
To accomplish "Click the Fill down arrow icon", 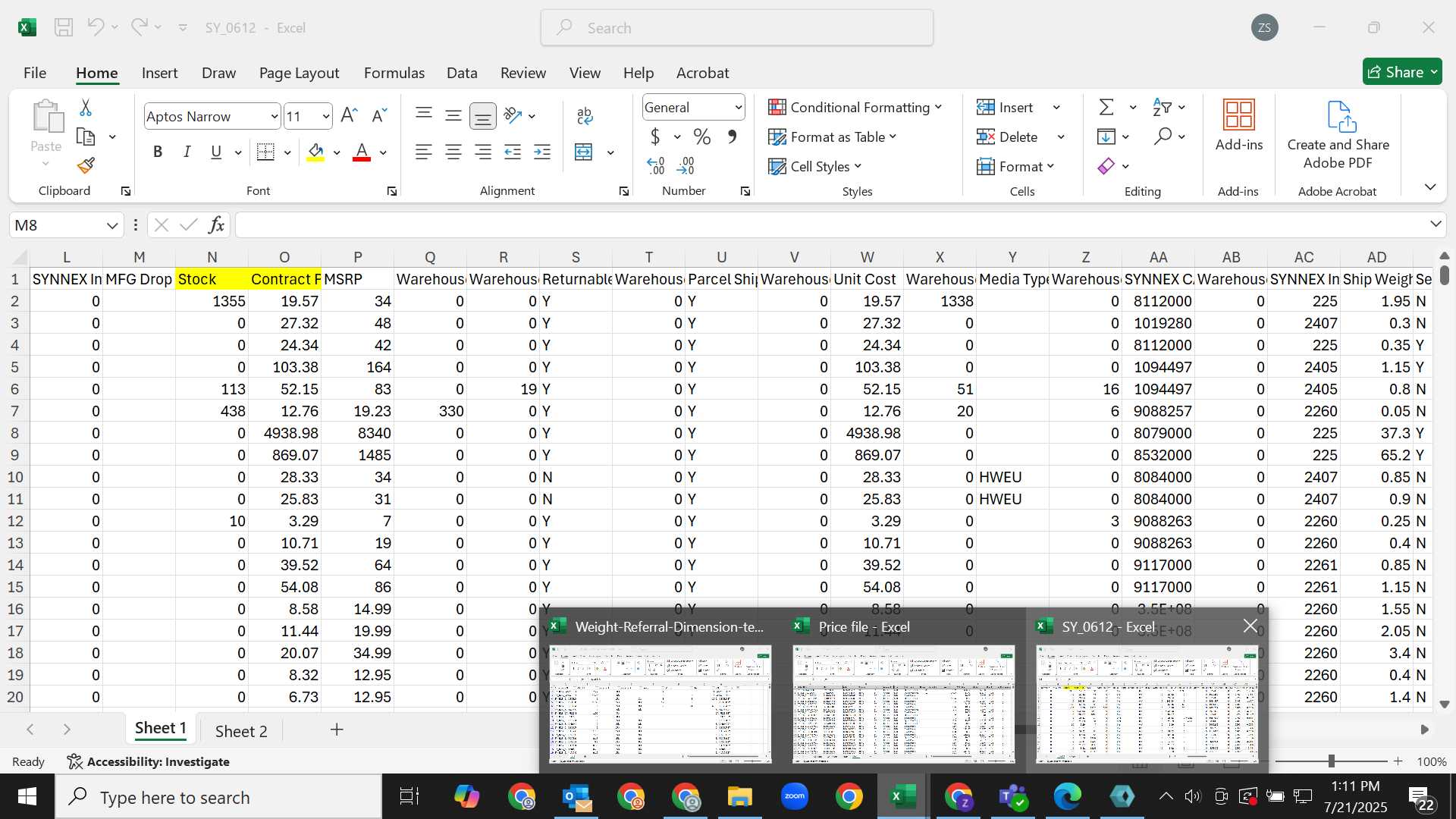I will pyautogui.click(x=1106, y=137).
